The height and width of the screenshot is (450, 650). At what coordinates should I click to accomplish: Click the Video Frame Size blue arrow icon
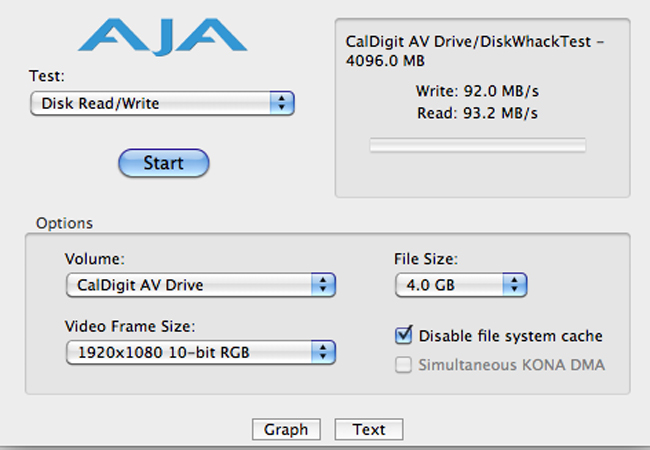[x=323, y=352]
